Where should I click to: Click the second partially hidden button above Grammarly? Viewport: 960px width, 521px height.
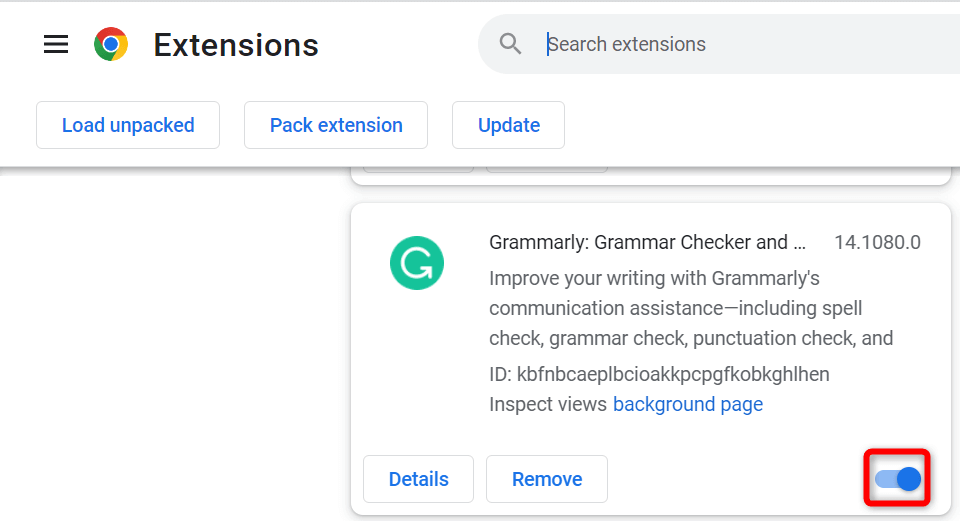546,169
